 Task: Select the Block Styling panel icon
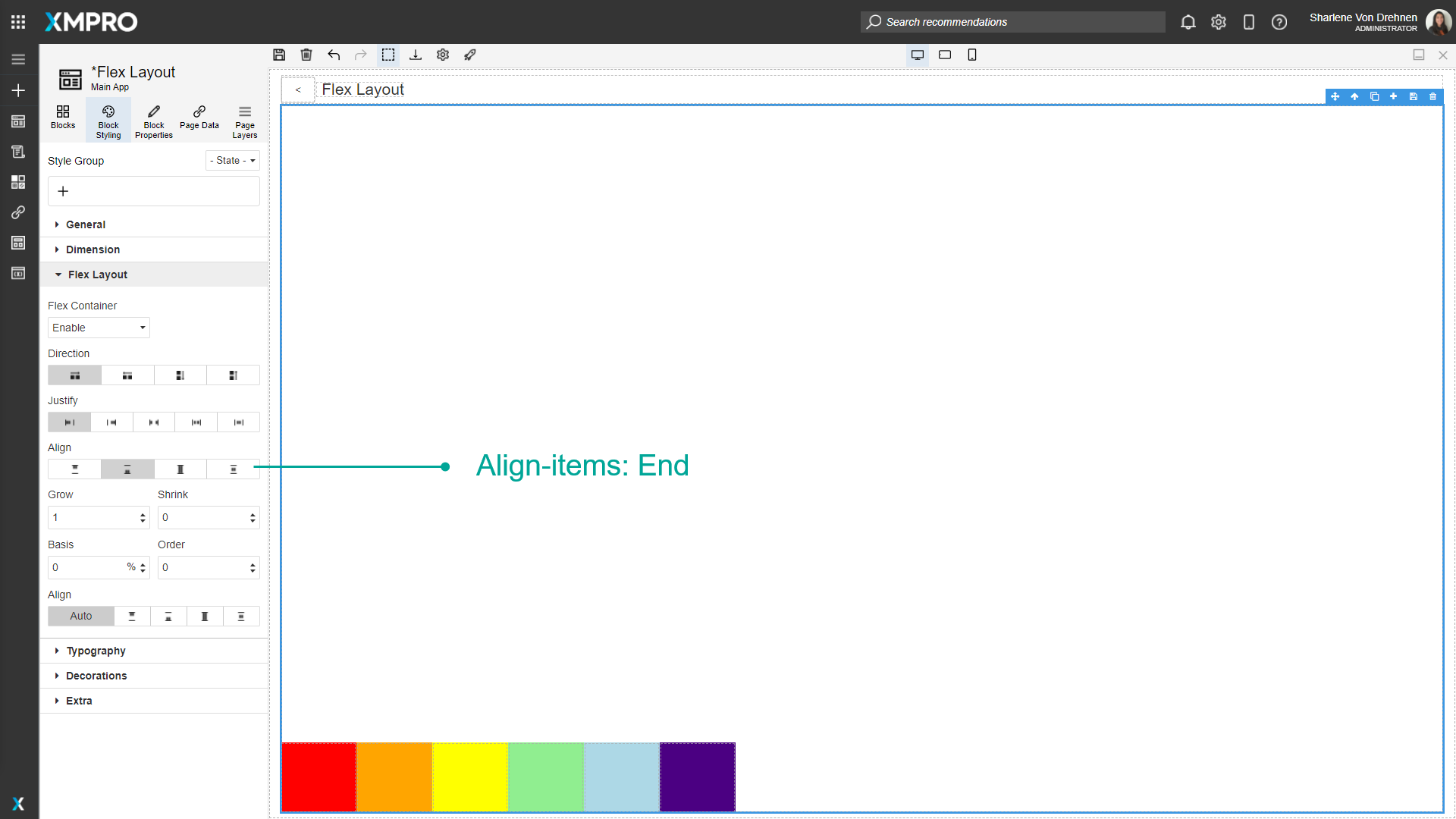point(108,120)
